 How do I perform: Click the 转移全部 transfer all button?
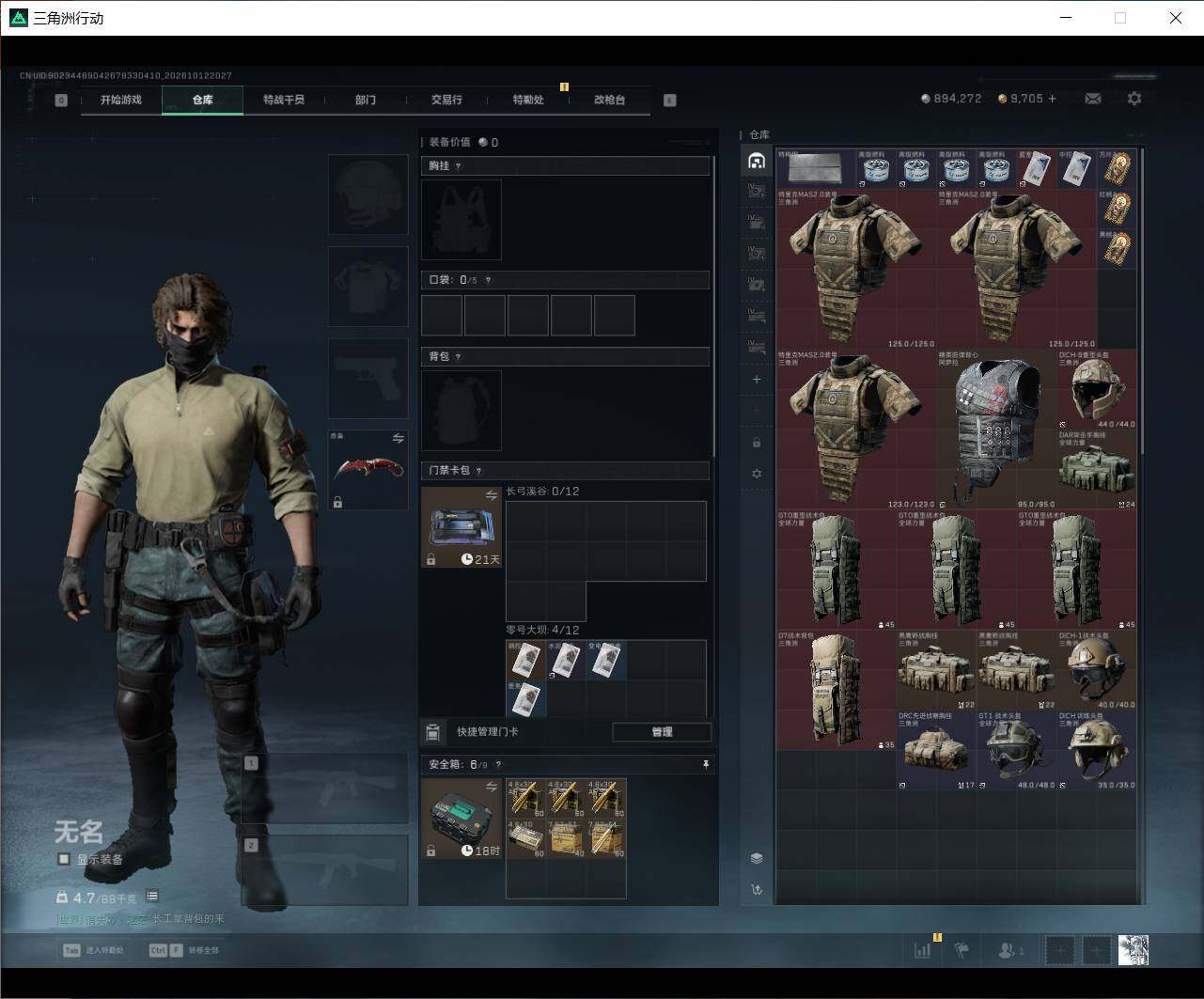183,950
